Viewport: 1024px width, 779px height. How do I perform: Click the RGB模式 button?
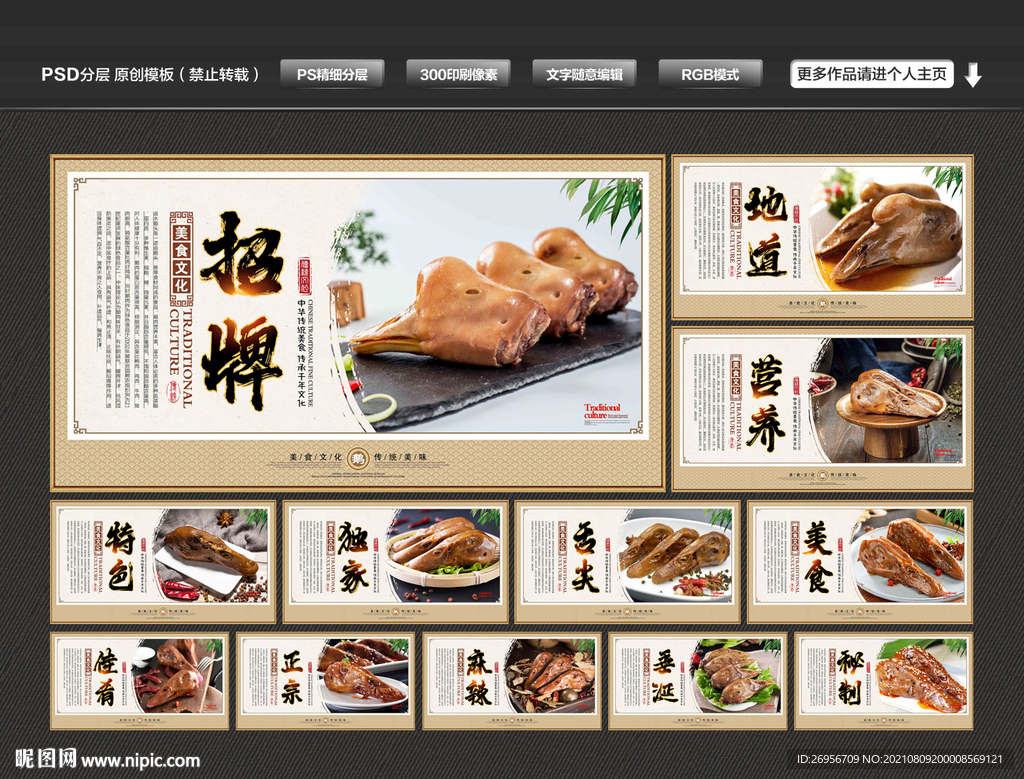tap(710, 74)
